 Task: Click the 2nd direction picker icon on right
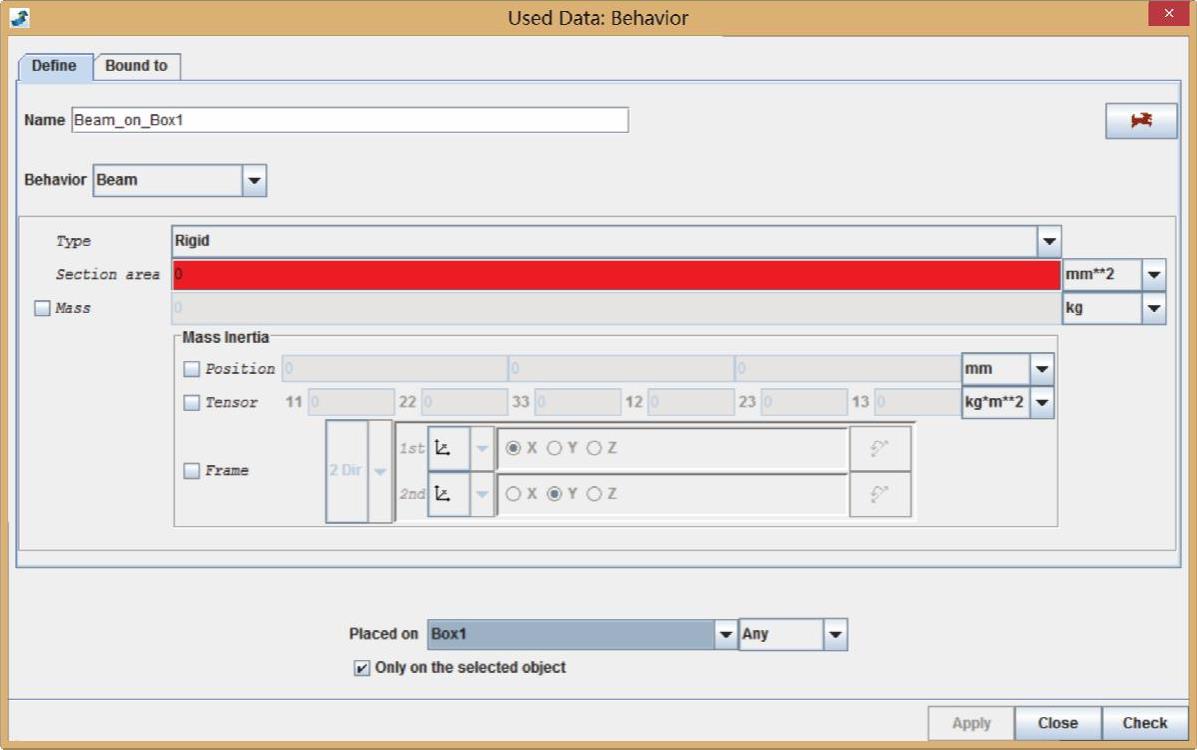click(x=880, y=494)
